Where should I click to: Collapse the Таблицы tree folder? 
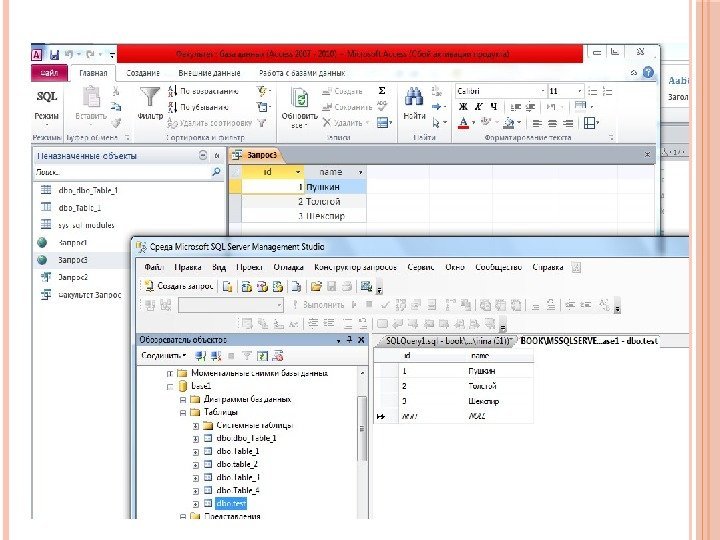[183, 412]
